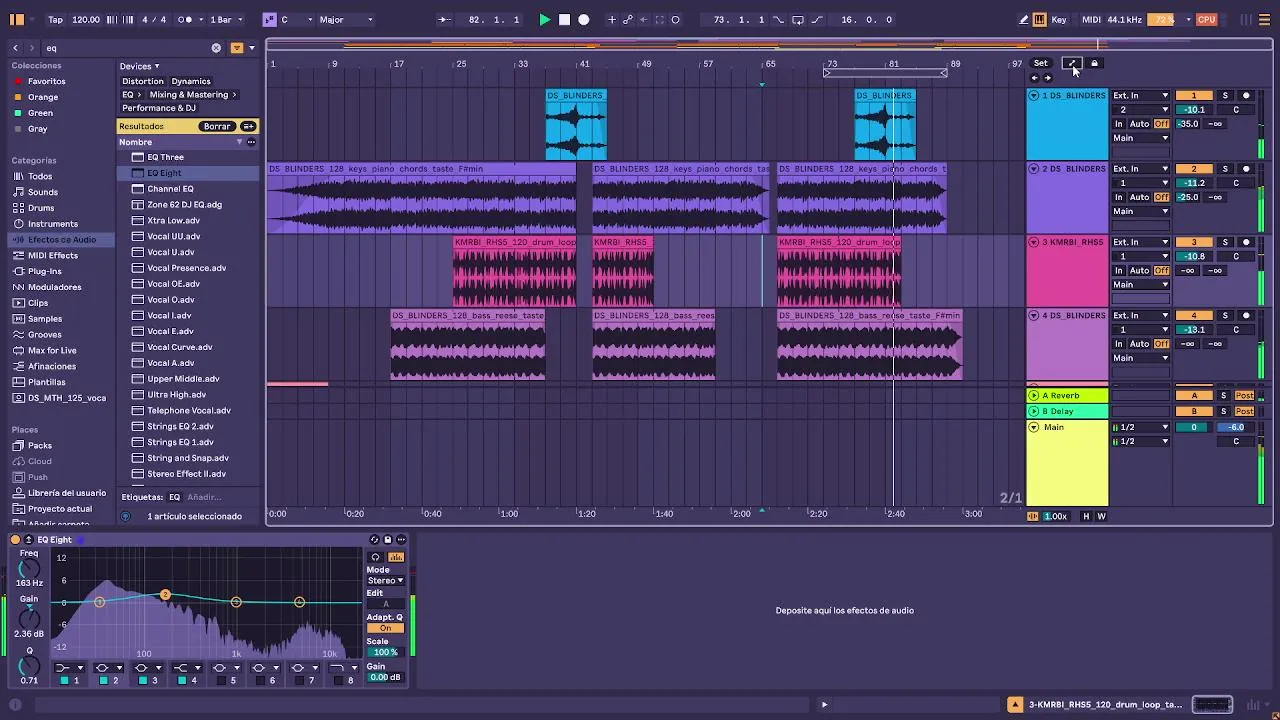This screenshot has width=1280, height=720.
Task: Select the Channel EQ device
Action: pos(170,189)
